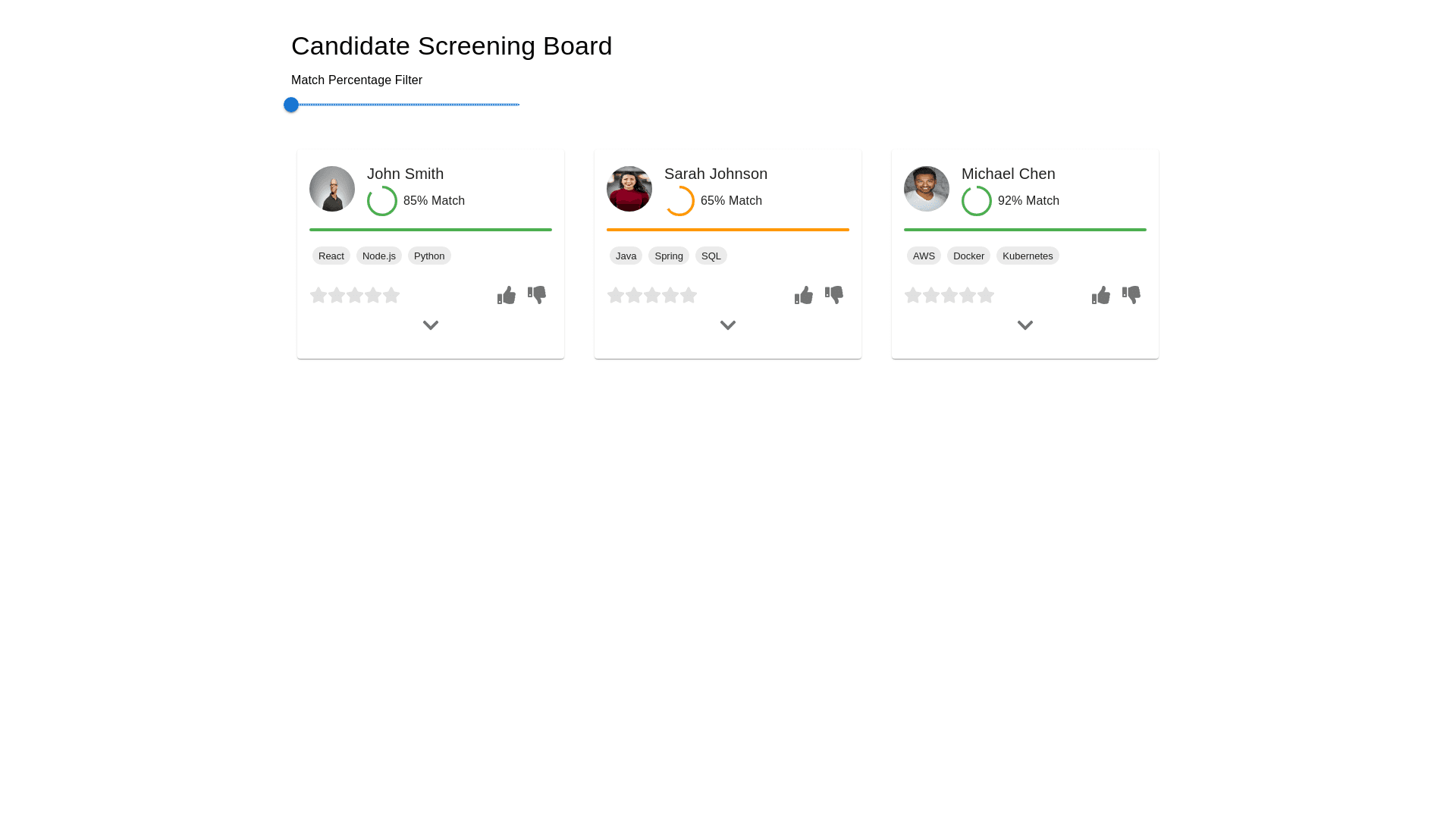Select the React skill chip
1456x819 pixels.
[331, 256]
